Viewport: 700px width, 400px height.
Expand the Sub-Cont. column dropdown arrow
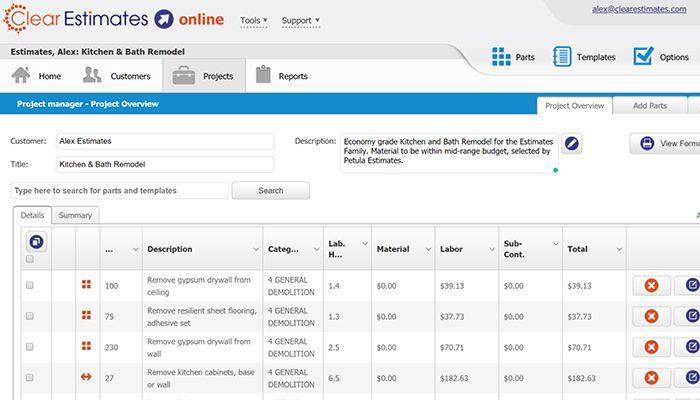tap(556, 244)
